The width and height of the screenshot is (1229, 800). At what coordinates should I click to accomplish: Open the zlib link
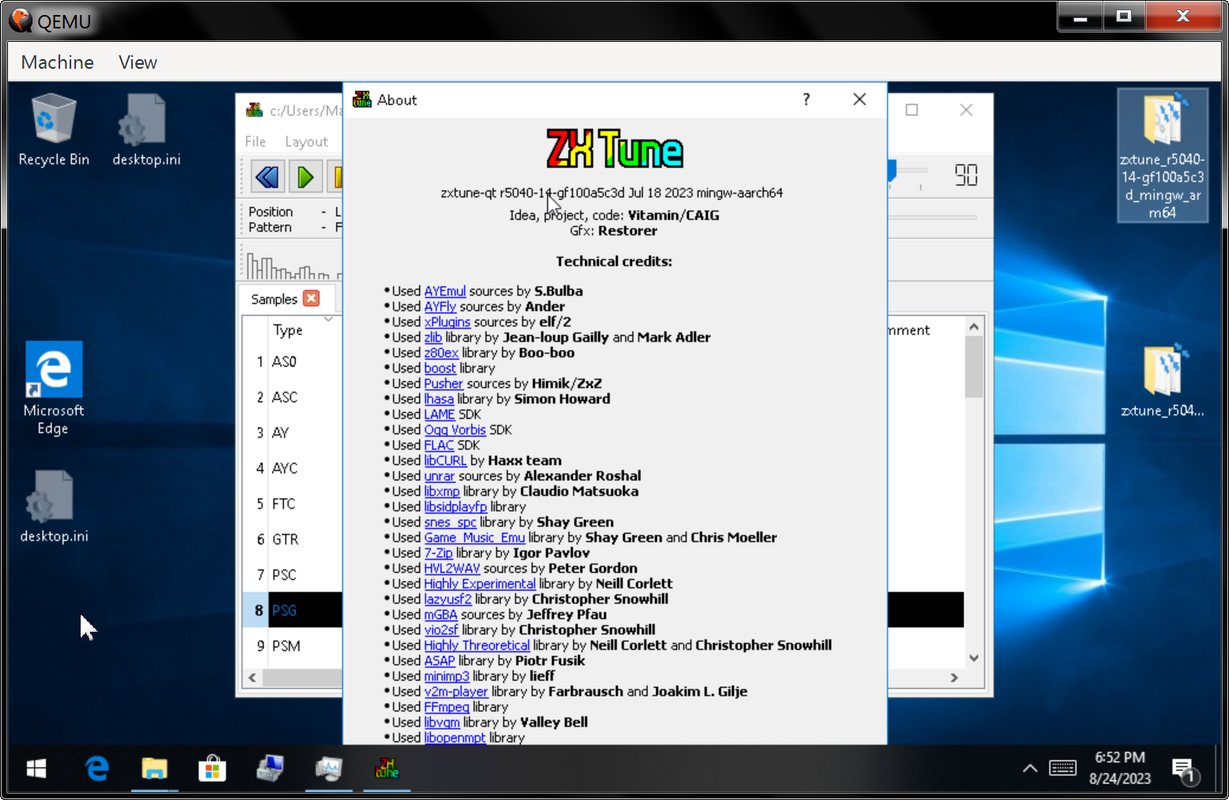tap(433, 337)
